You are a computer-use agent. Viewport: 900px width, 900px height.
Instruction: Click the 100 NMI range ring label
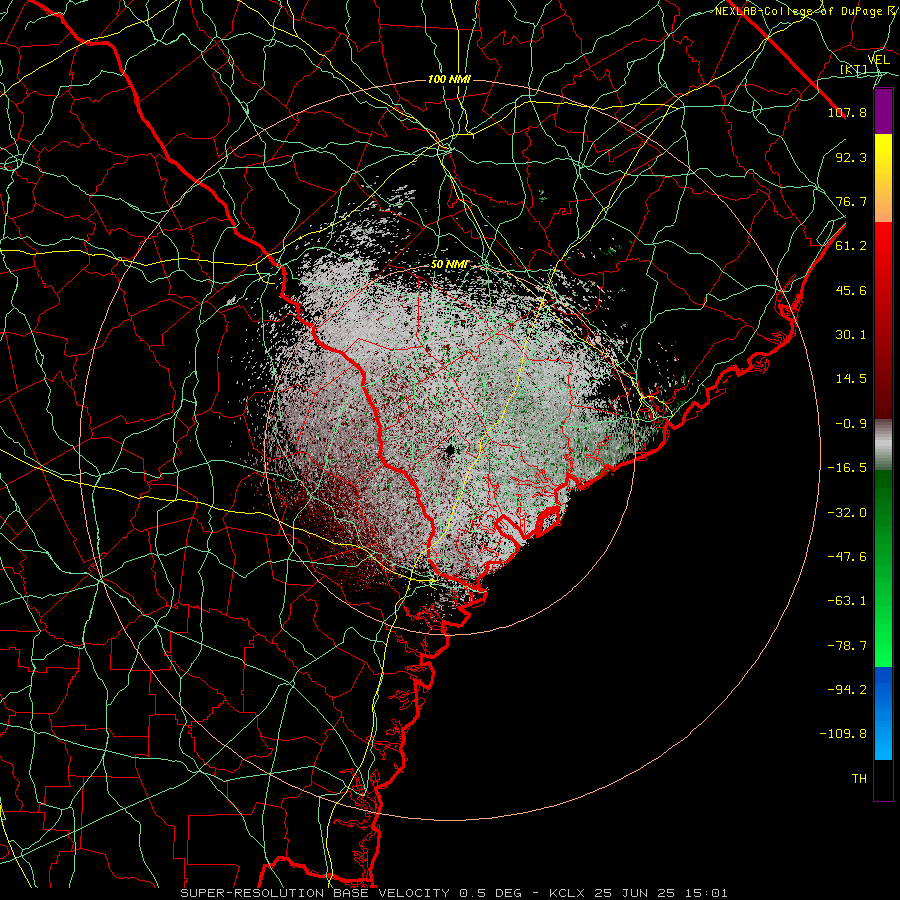tap(449, 79)
